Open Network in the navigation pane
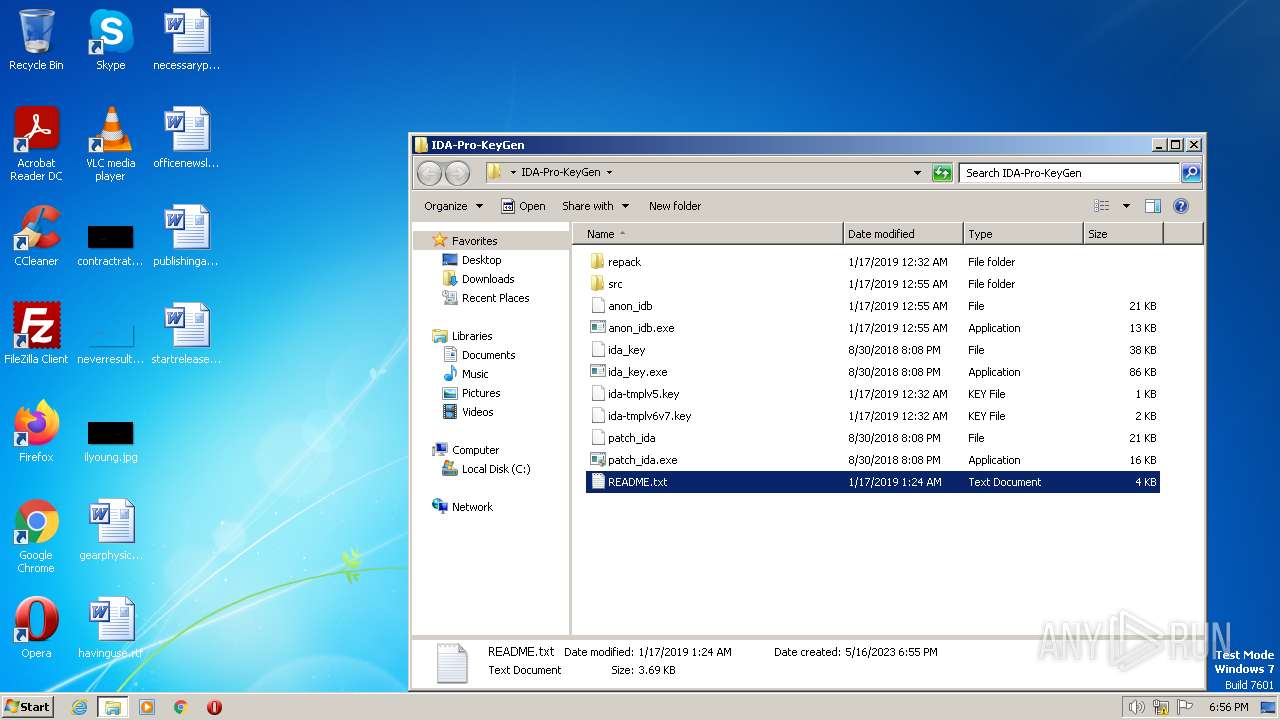Image resolution: width=1280 pixels, height=720 pixels. [472, 507]
